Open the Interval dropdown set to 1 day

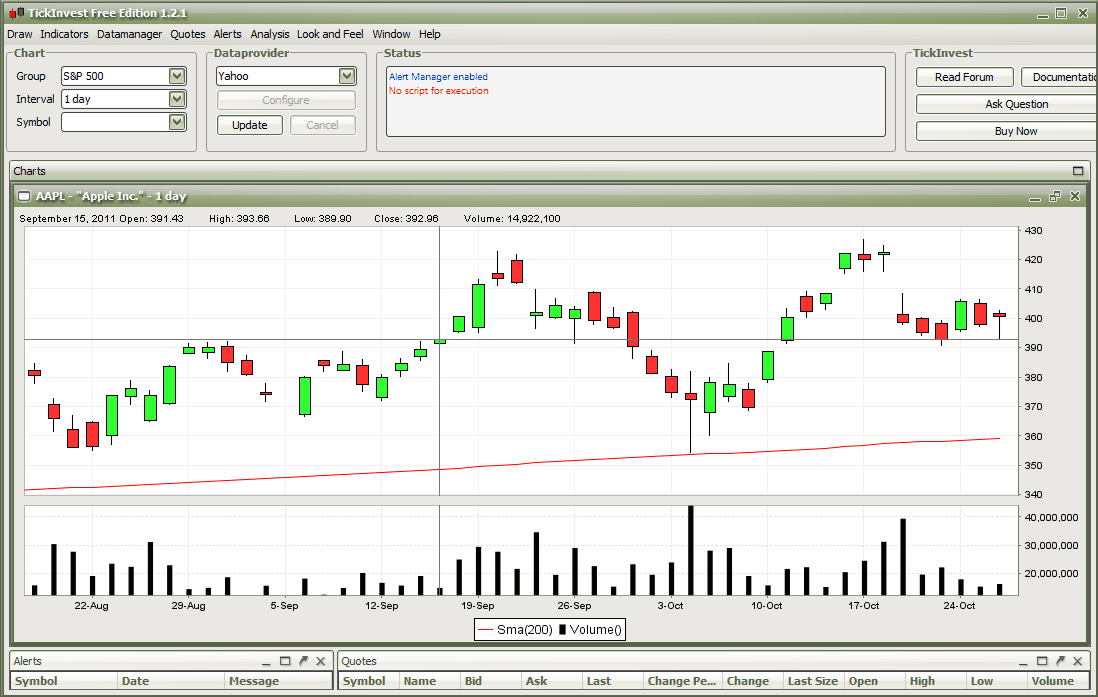coord(177,99)
